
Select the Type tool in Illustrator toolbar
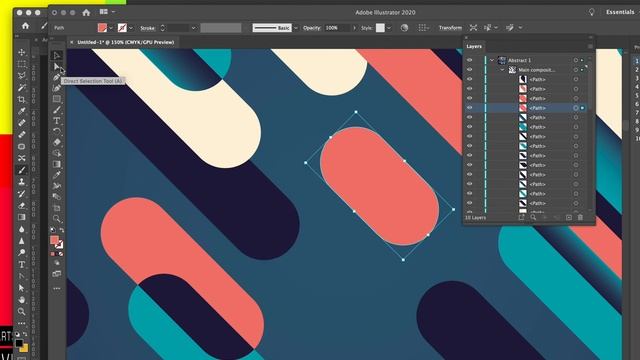pyautogui.click(x=57, y=120)
